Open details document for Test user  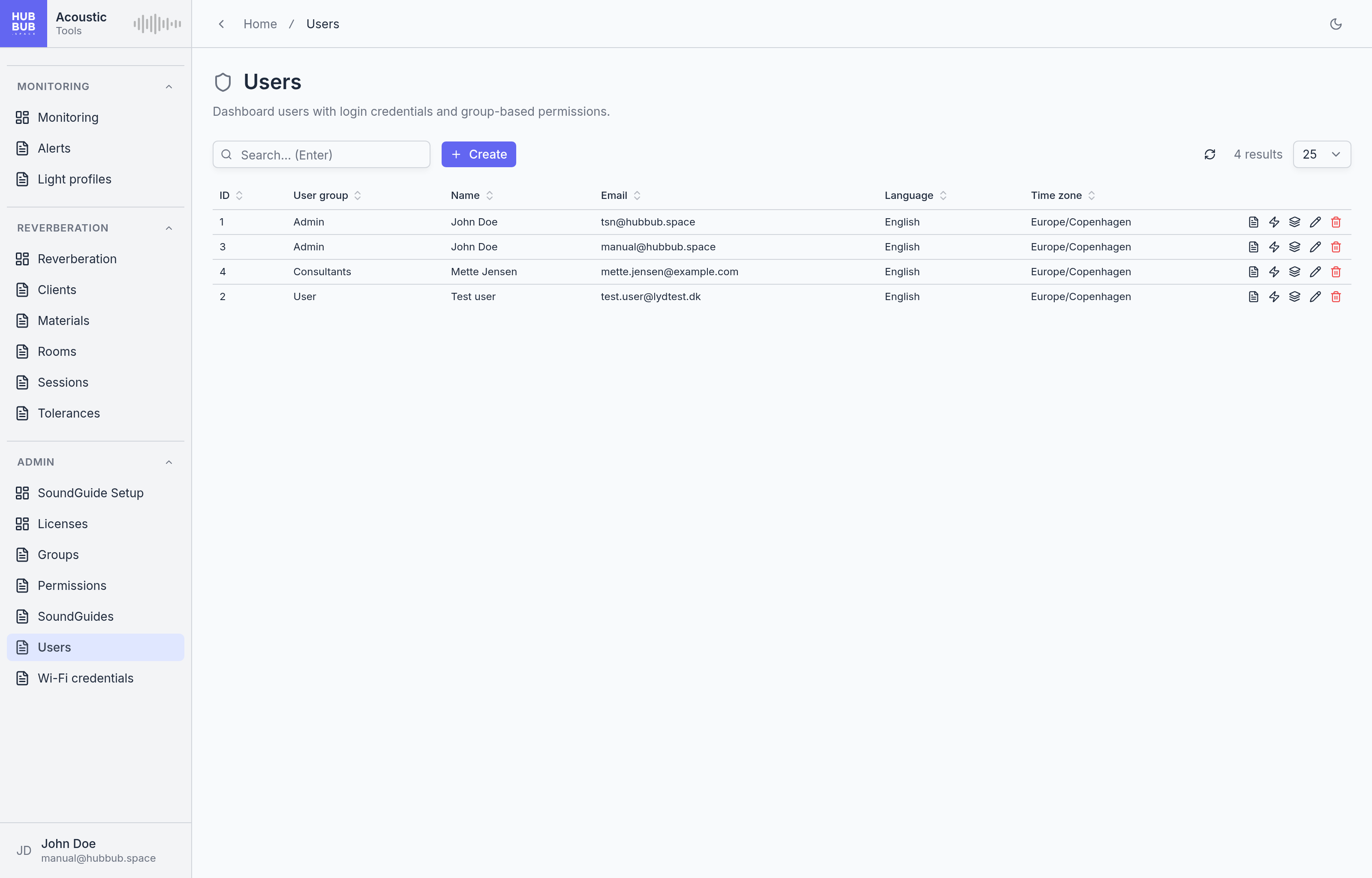tap(1253, 297)
